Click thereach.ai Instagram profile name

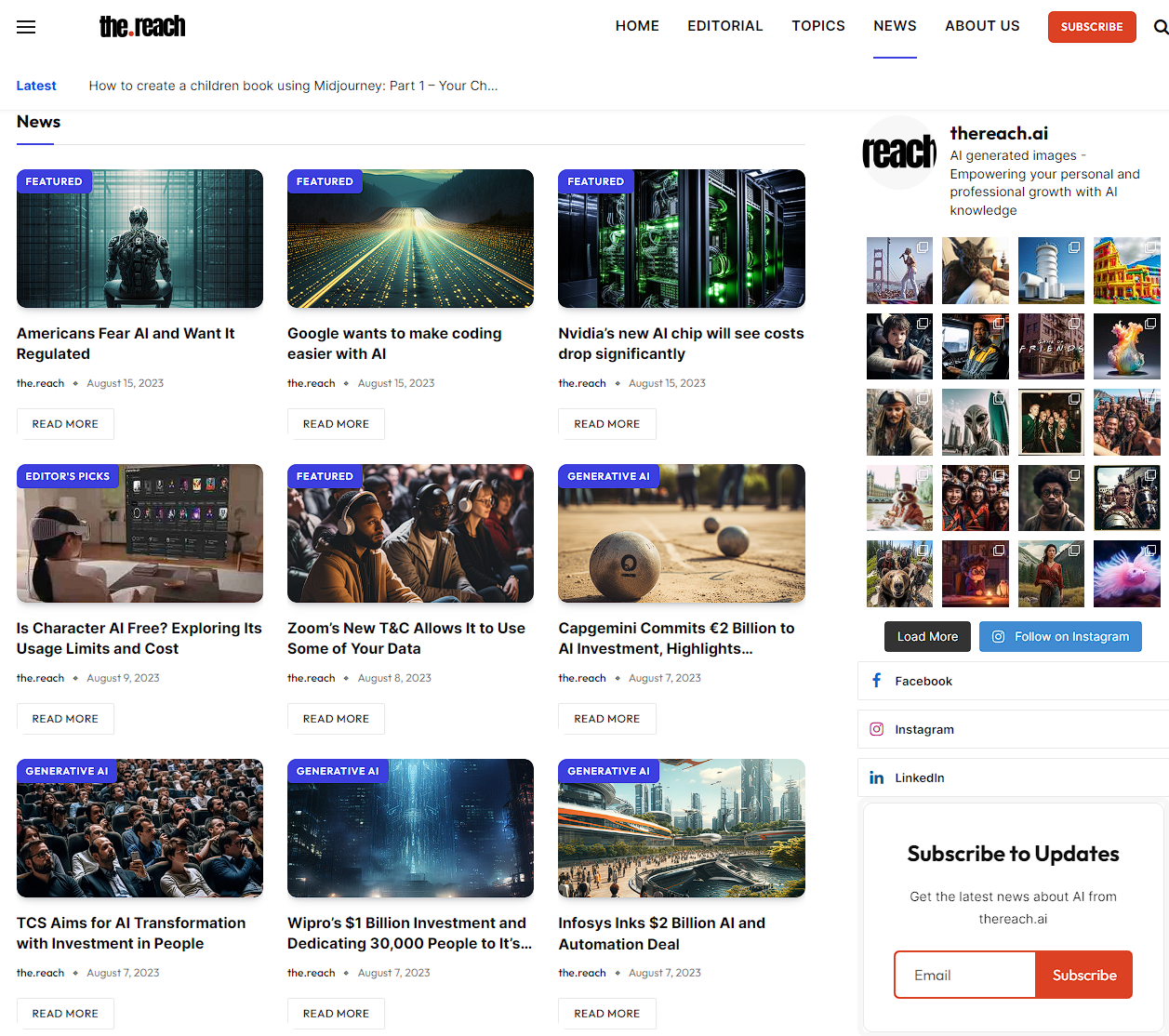(x=999, y=133)
